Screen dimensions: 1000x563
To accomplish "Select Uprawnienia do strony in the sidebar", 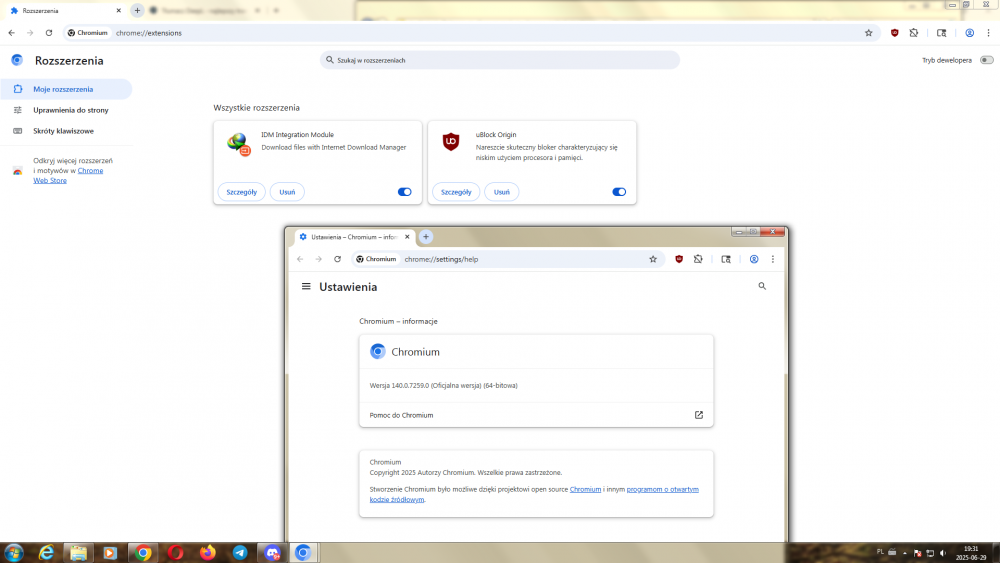I will (70, 110).
